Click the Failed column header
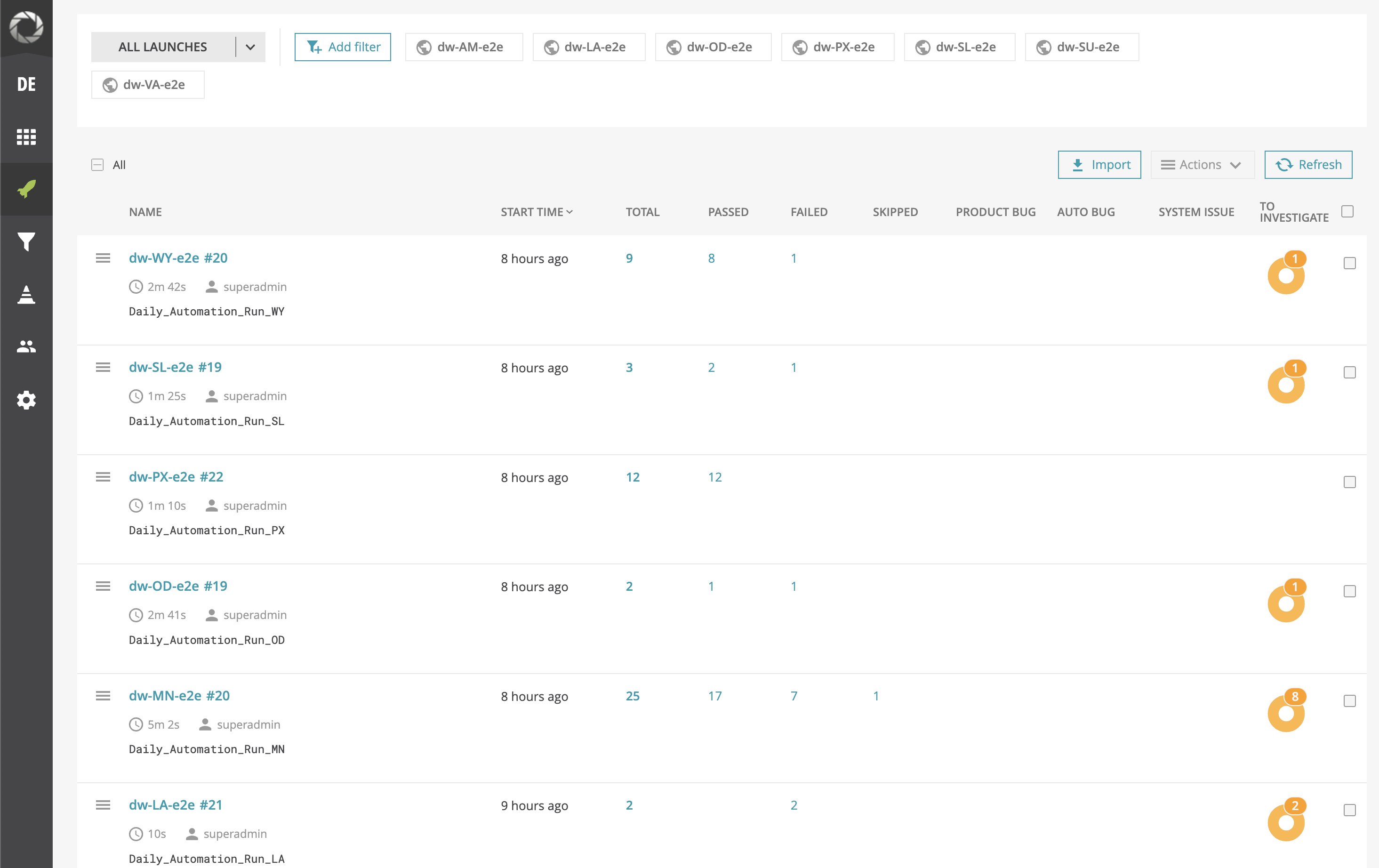 (809, 212)
